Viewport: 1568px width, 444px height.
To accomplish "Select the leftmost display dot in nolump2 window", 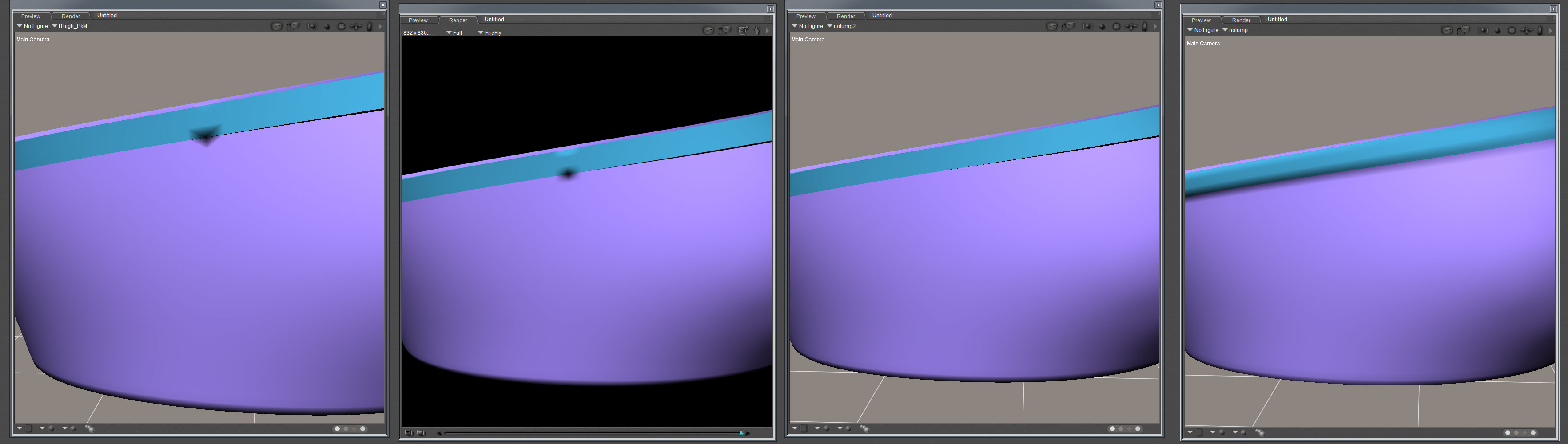I will click(1112, 429).
